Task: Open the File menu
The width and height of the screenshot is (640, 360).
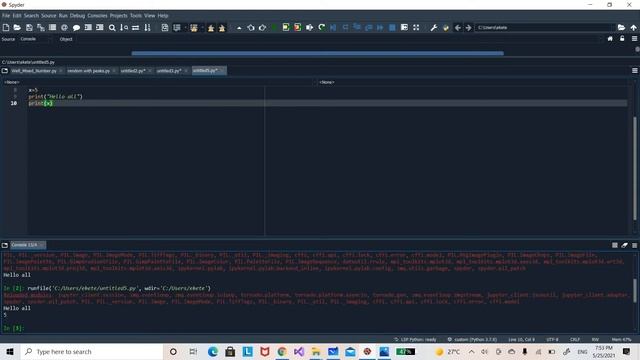Action: (x=6, y=16)
